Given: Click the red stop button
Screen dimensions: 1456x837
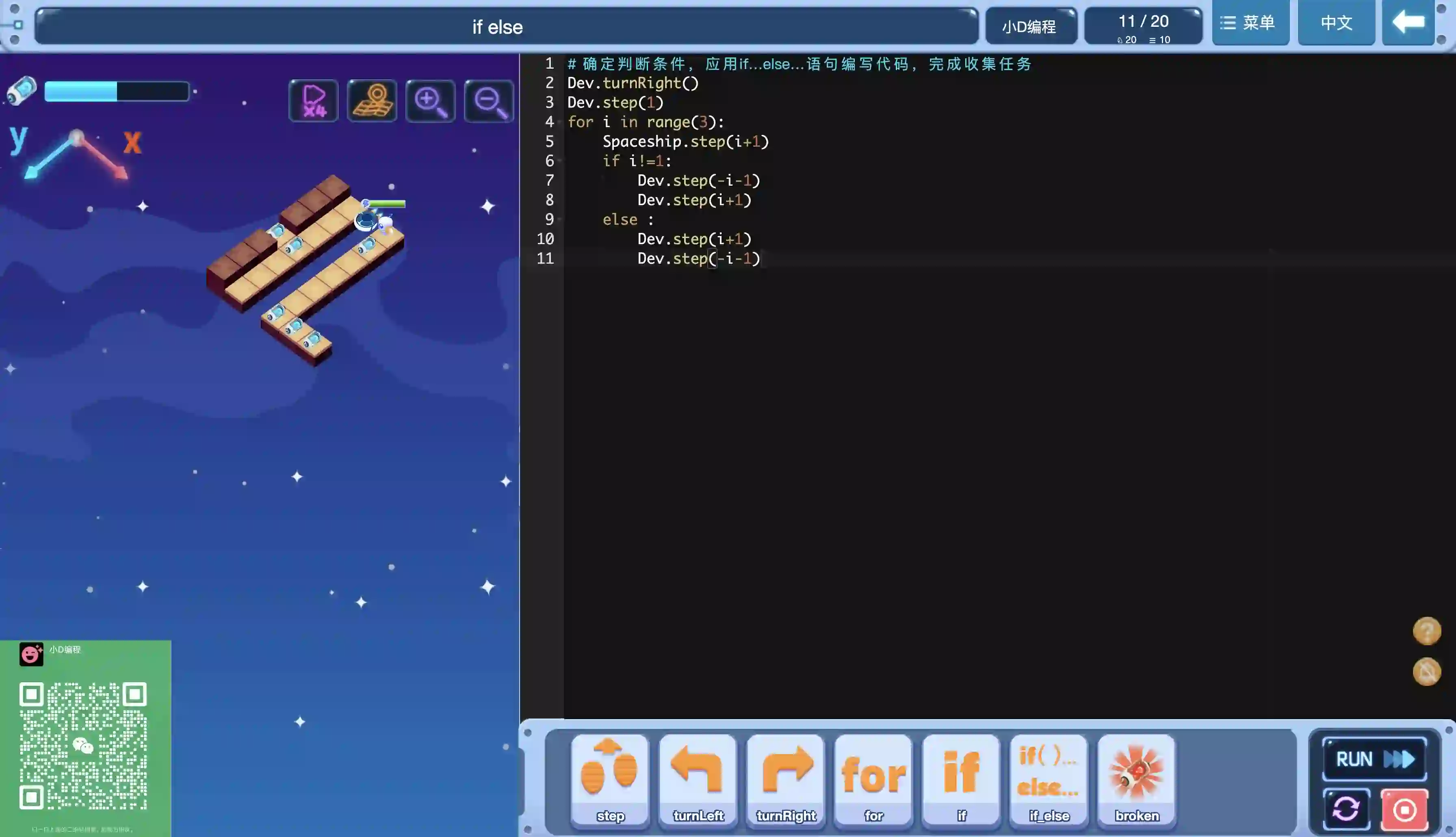Looking at the screenshot, I should click(x=1404, y=810).
